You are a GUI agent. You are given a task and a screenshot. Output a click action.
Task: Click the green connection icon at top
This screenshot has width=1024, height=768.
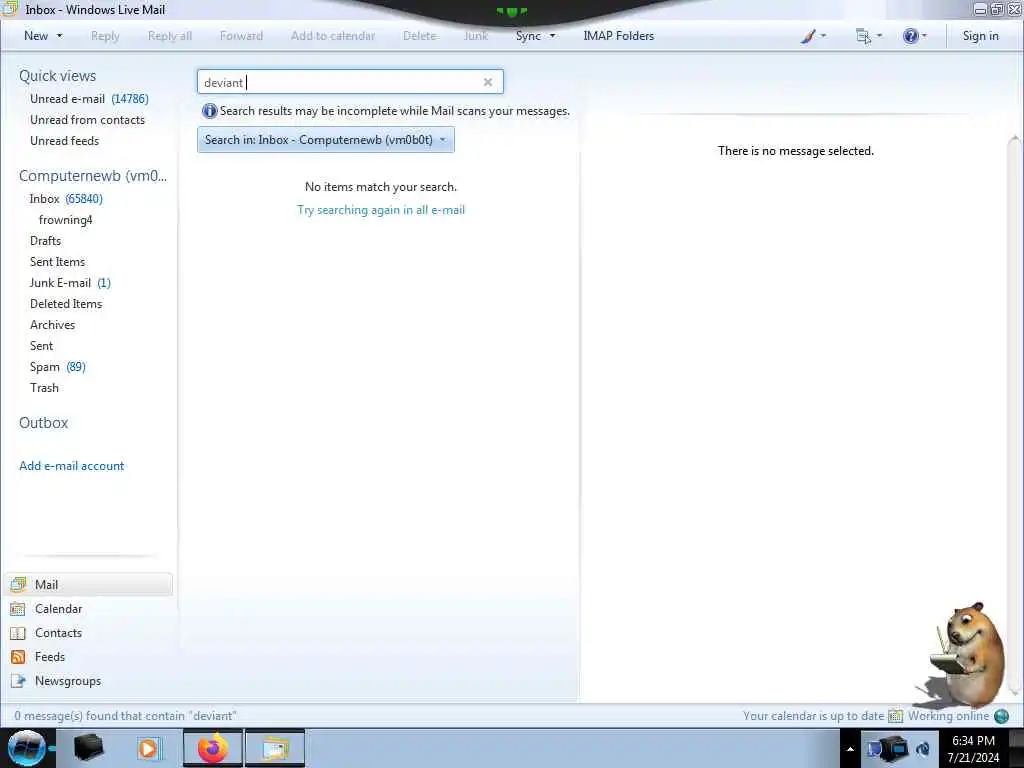[511, 11]
